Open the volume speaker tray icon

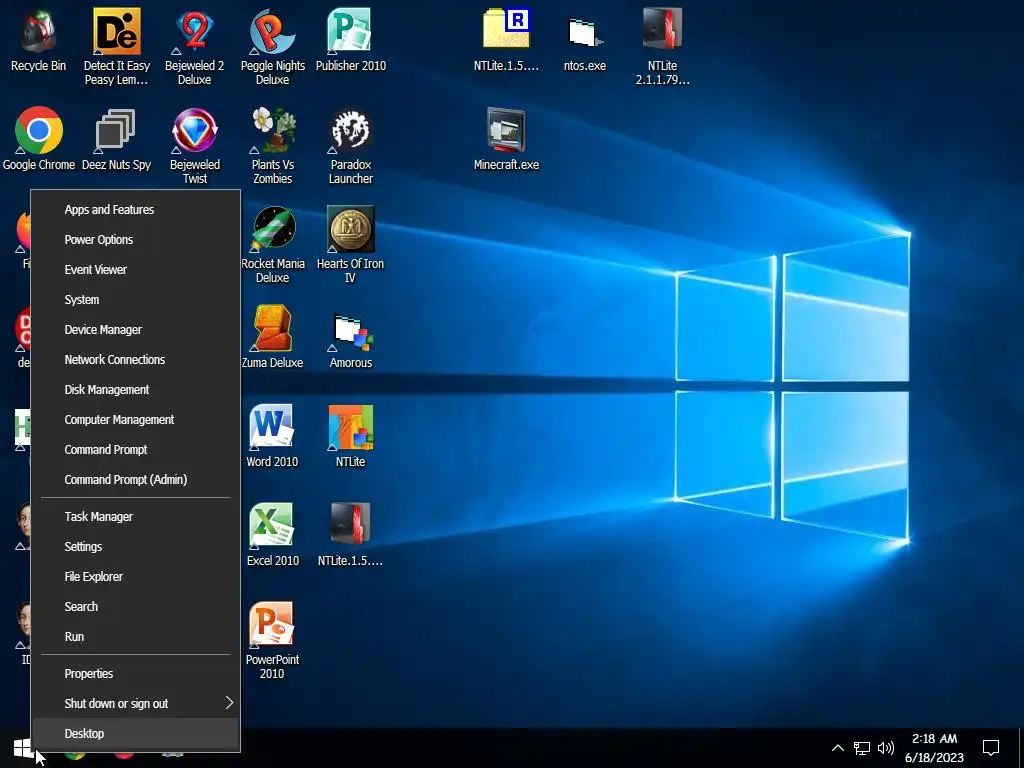coord(886,748)
